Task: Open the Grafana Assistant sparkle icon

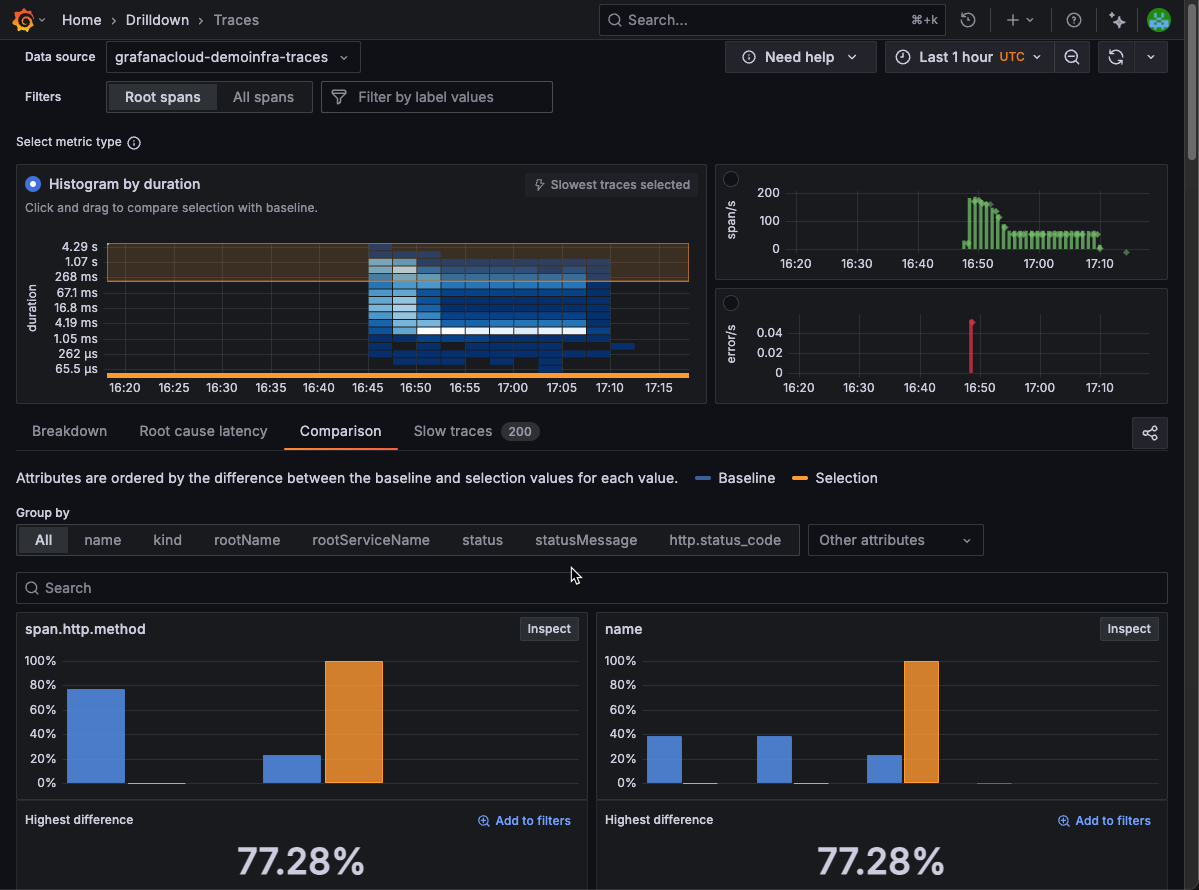Action: click(x=1117, y=20)
